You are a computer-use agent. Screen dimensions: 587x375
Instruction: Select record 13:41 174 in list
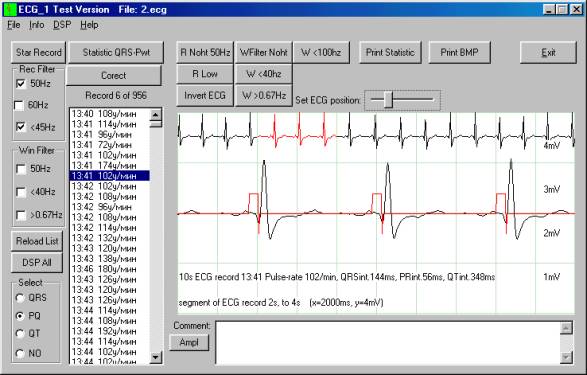(110, 165)
